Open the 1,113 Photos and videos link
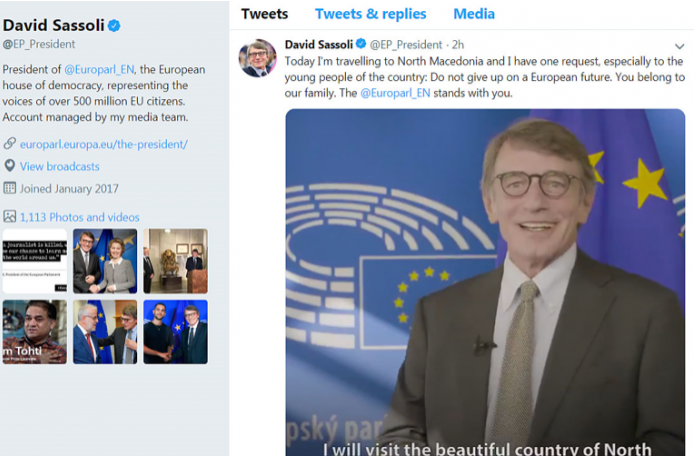Screen dimensions: 699x462 click(x=80, y=217)
